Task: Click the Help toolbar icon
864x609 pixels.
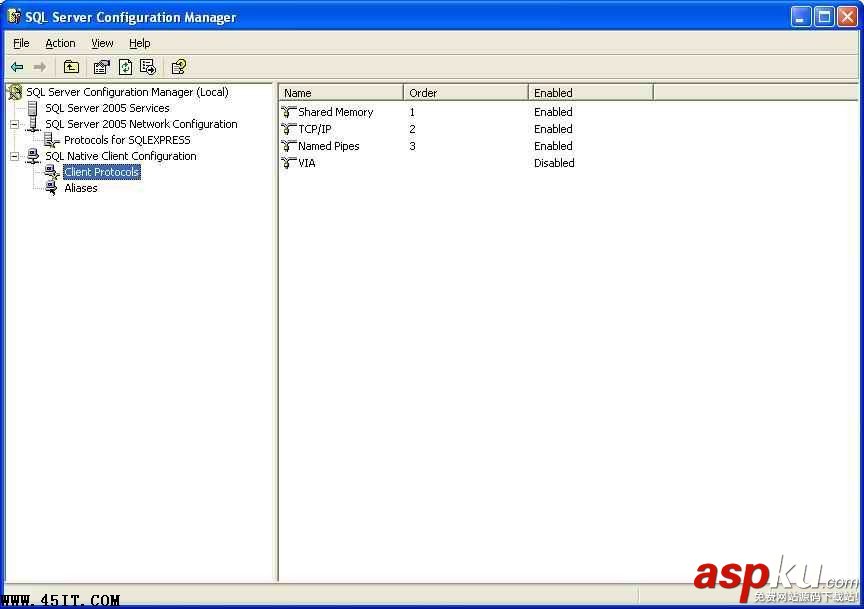Action: 179,67
